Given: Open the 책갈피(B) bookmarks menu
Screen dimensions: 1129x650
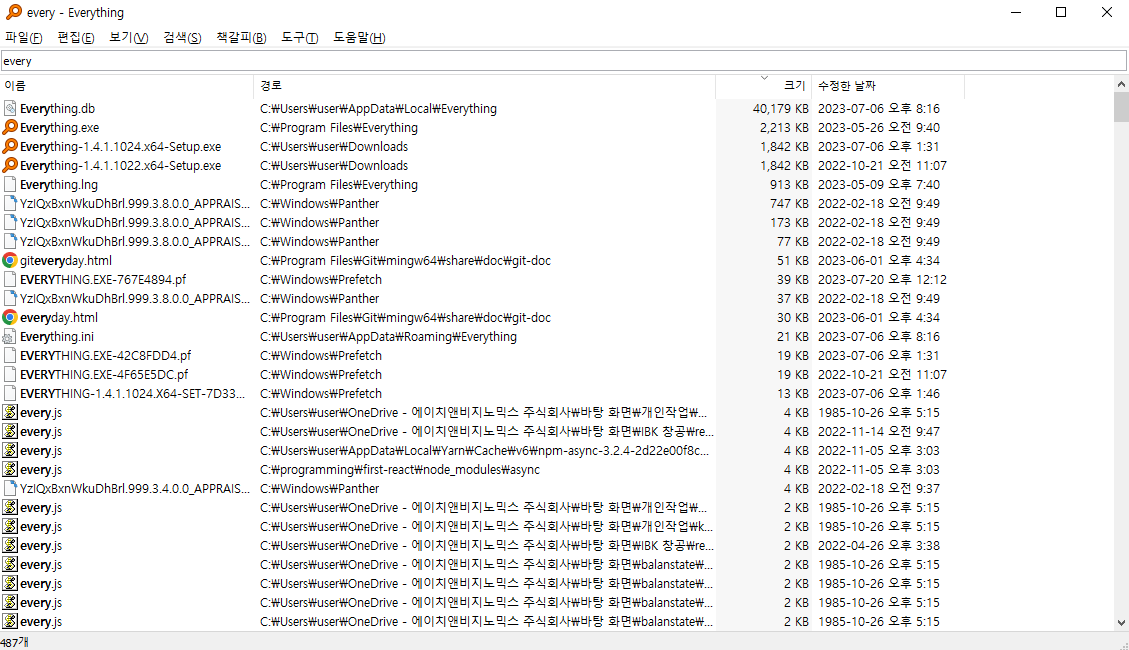Looking at the screenshot, I should pyautogui.click(x=241, y=37).
